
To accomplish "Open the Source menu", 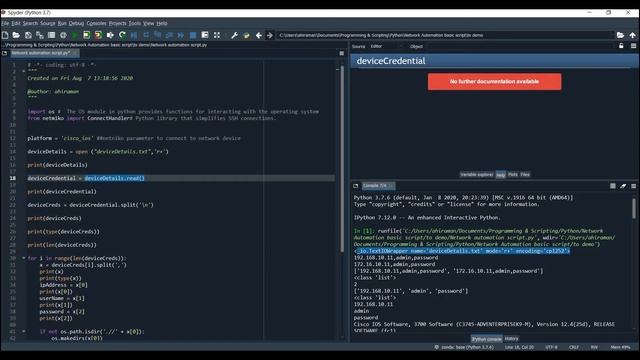I will (x=48, y=23).
